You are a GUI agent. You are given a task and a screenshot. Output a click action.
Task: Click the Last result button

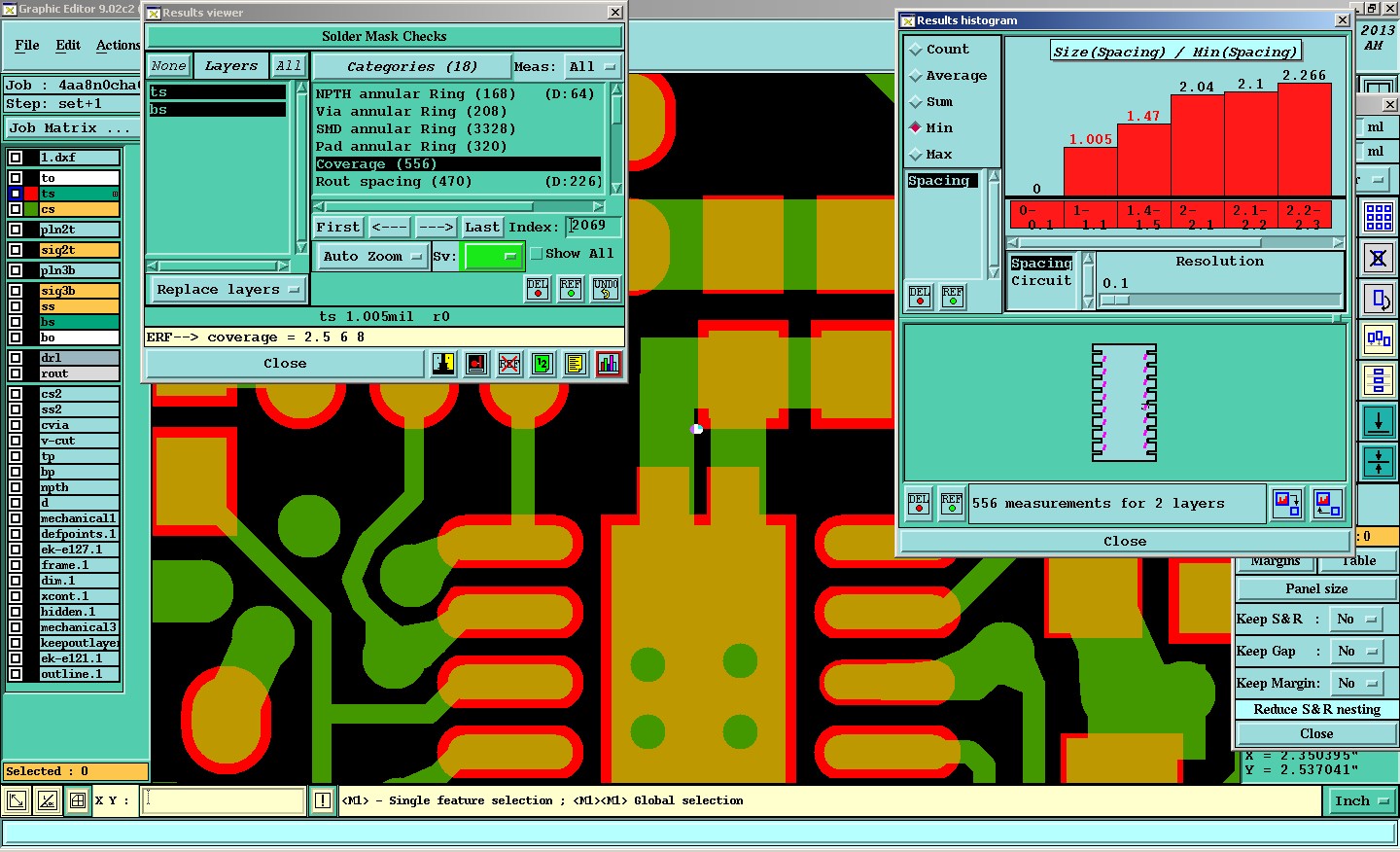(x=482, y=227)
